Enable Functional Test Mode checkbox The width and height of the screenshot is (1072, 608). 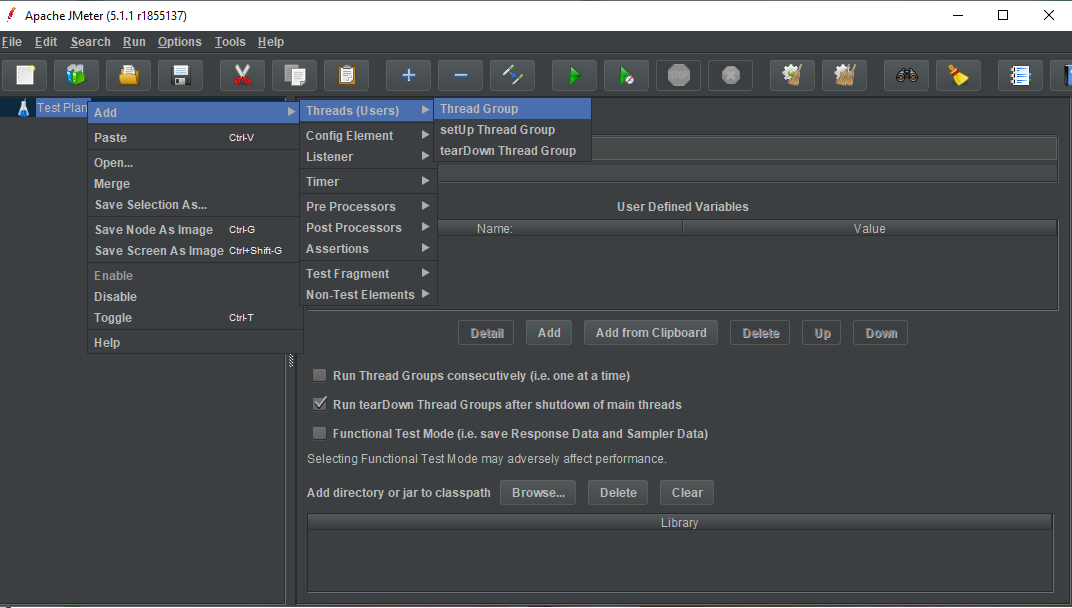[319, 433]
